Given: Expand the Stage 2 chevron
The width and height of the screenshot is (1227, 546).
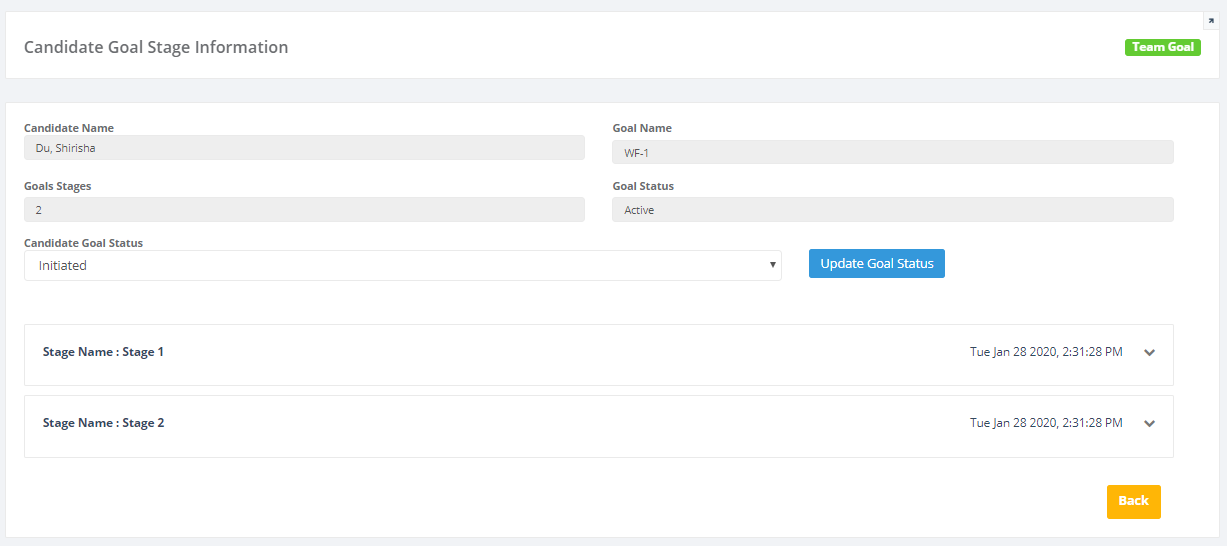Looking at the screenshot, I should (x=1149, y=424).
